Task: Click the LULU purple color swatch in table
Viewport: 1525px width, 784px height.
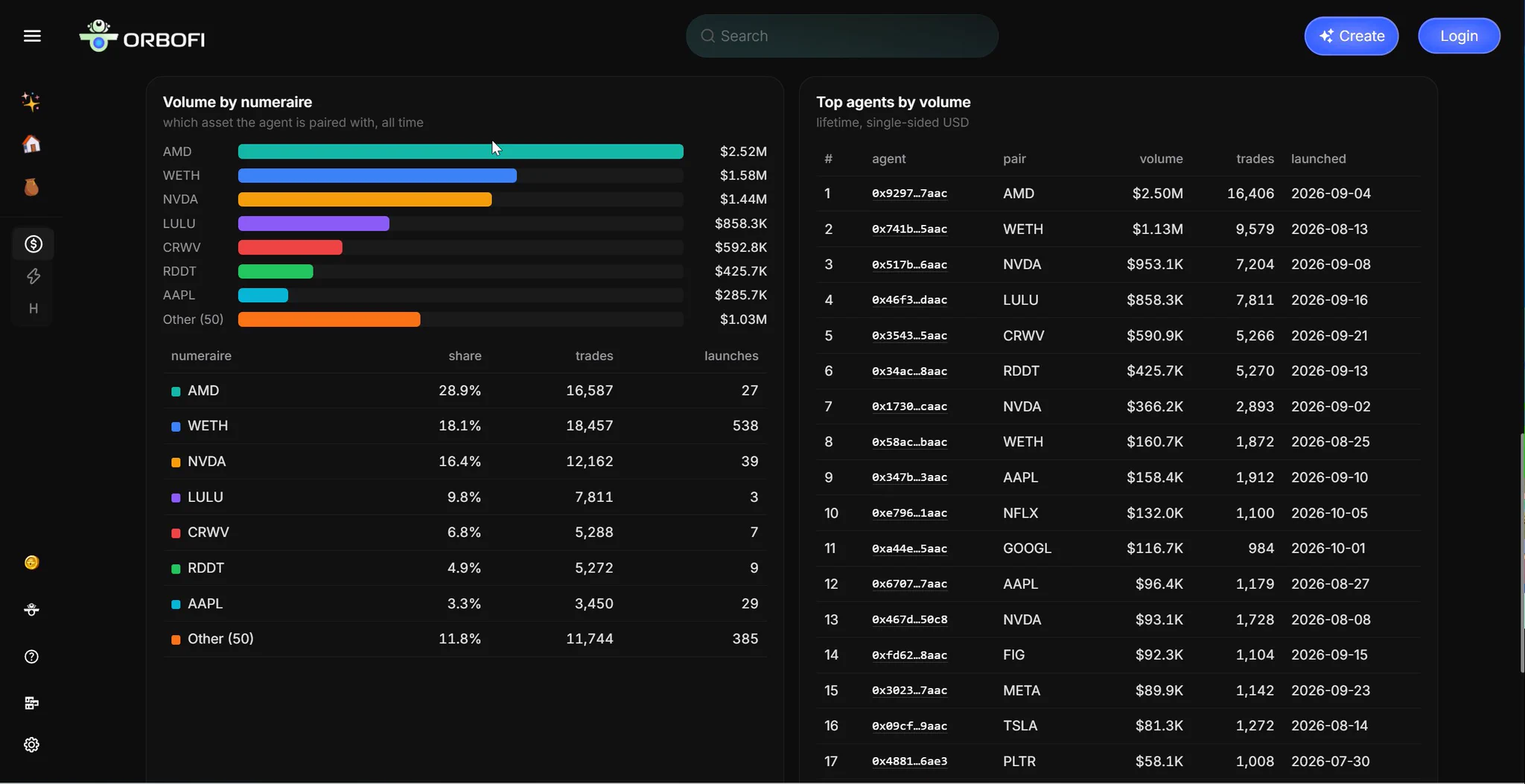Action: coord(176,497)
